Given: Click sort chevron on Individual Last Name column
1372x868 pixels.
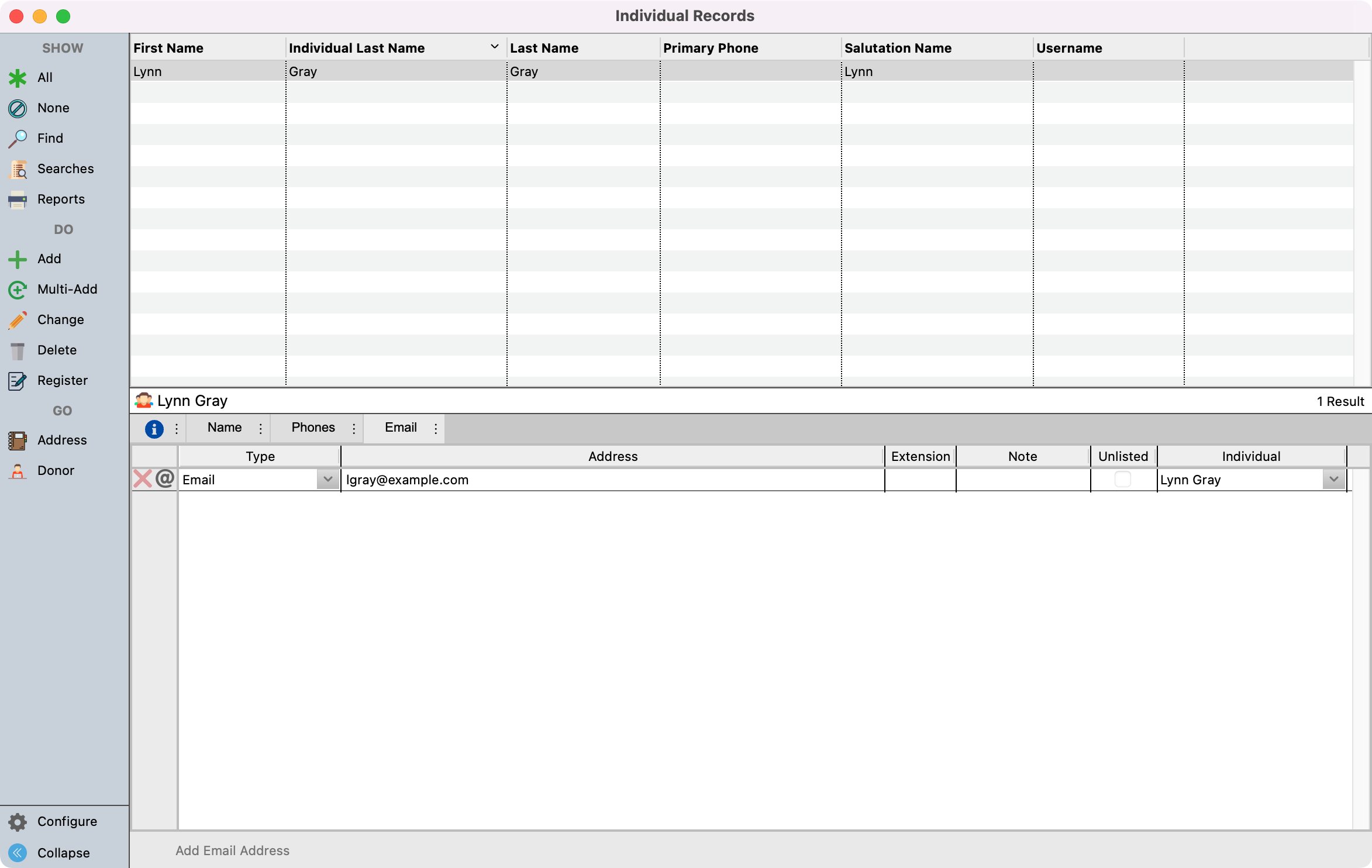Looking at the screenshot, I should (x=495, y=47).
